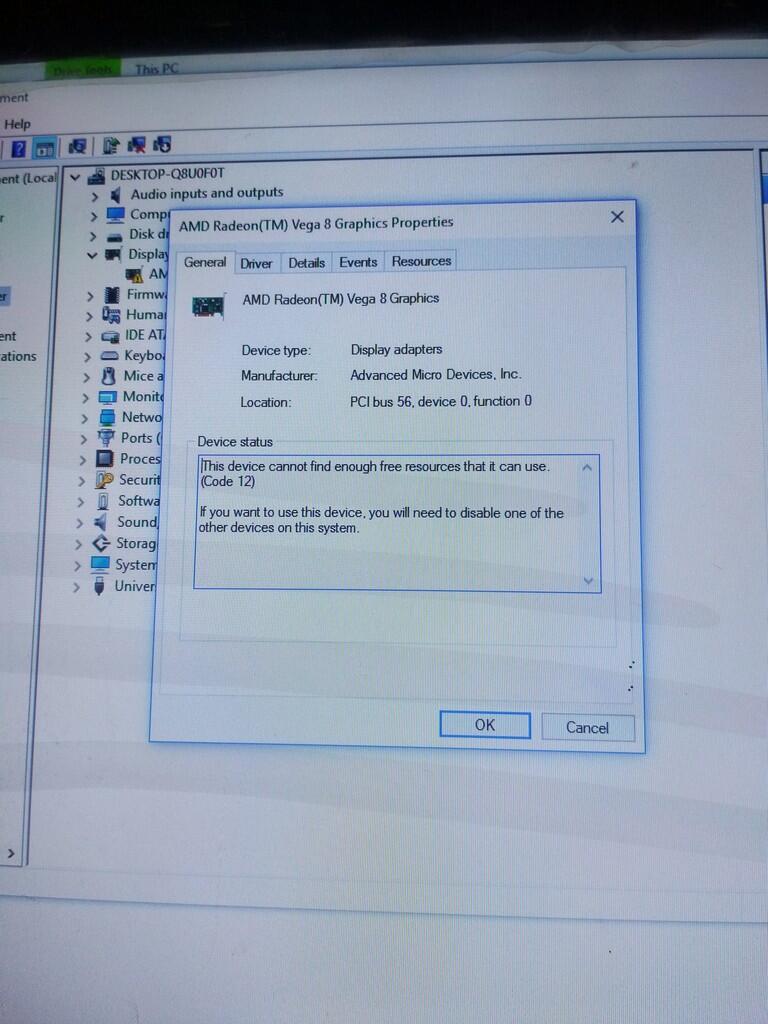Screen dimensions: 768x1024
Task: Toggle the highlighted Show/Hide Action Pane toolbar icon
Action: 44,148
